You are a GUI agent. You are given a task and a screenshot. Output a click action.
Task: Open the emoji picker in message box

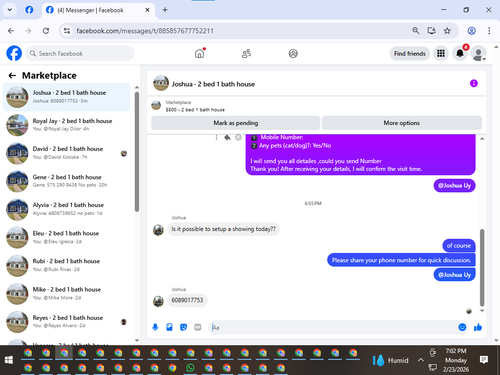click(x=462, y=327)
